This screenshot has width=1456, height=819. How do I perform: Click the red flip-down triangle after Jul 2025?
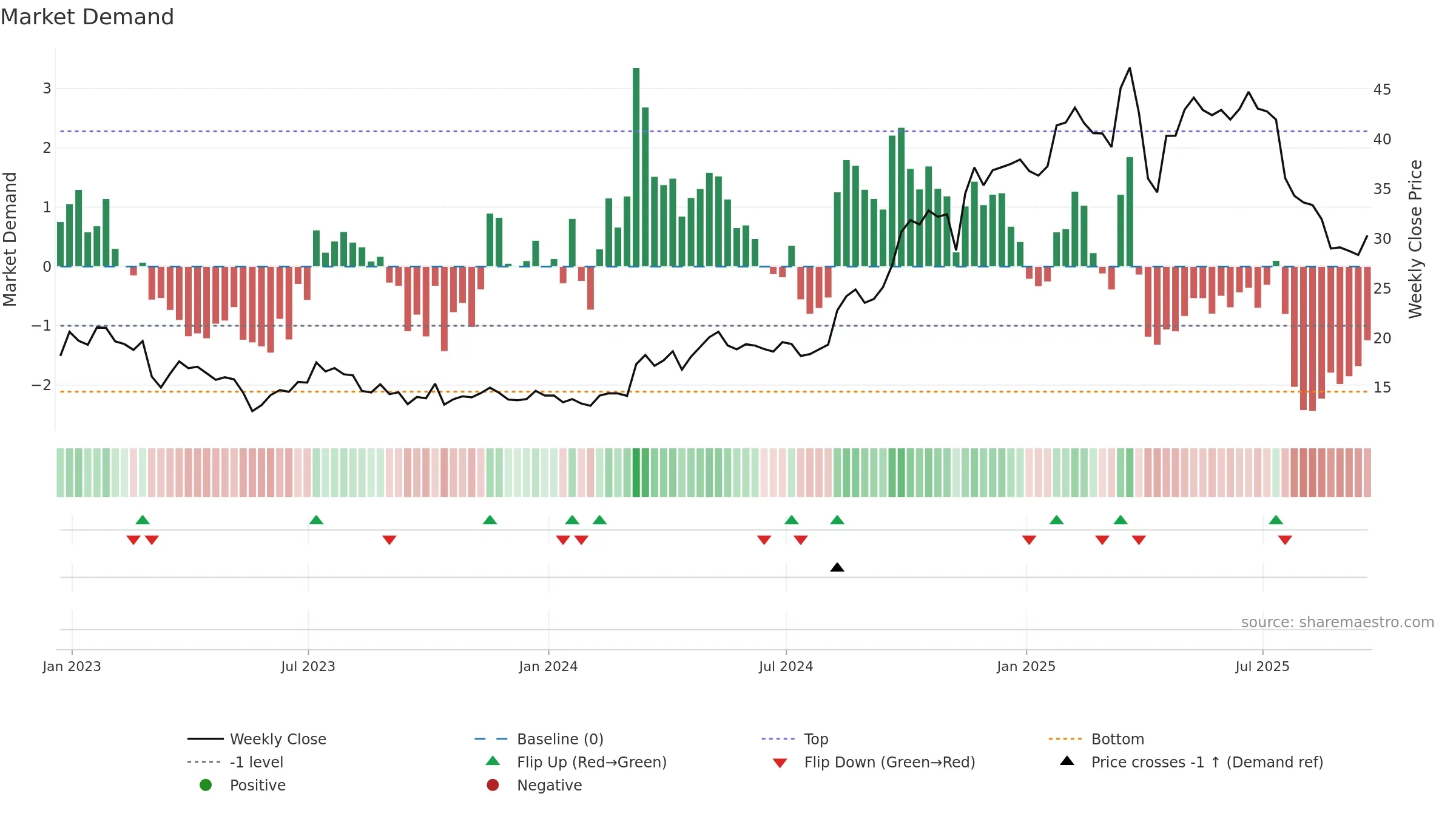(1285, 540)
